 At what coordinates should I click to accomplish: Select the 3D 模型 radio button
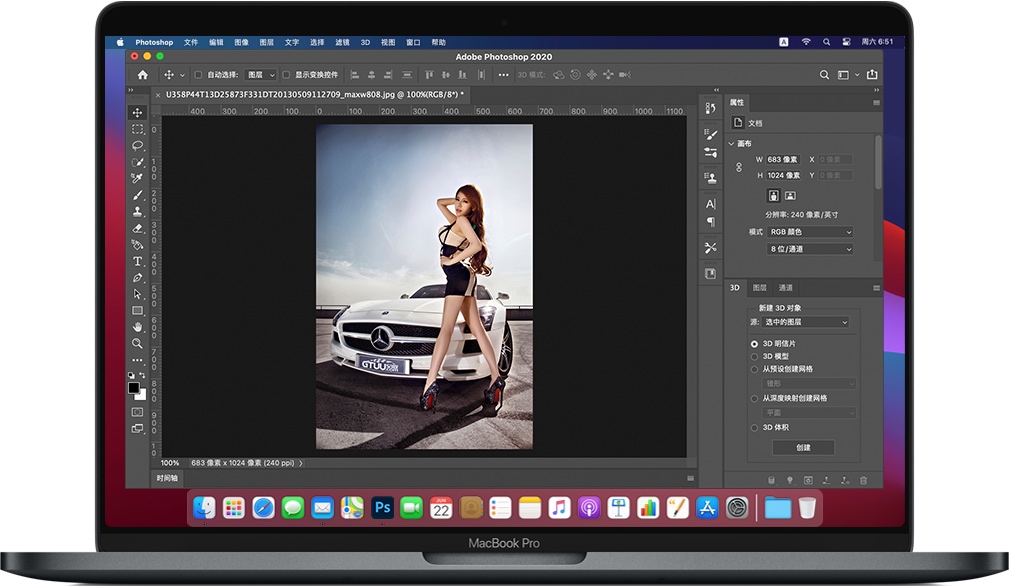(x=754, y=354)
